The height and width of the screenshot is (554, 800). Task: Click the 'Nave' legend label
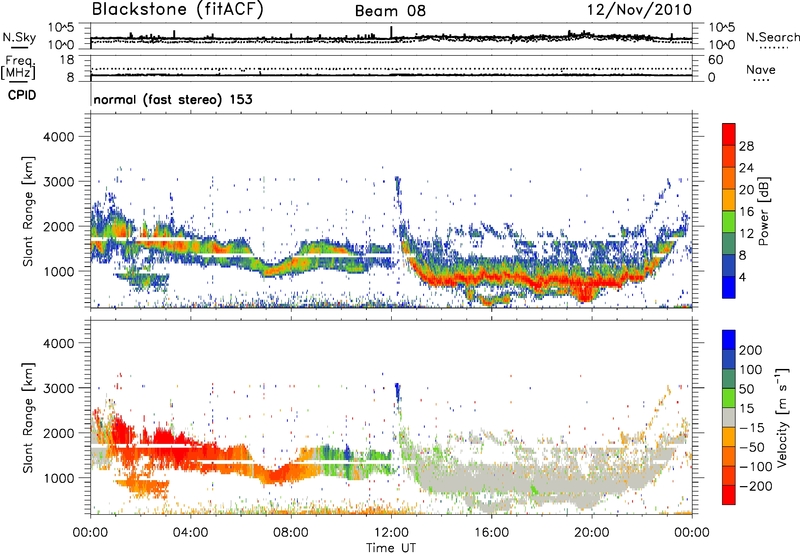point(760,70)
